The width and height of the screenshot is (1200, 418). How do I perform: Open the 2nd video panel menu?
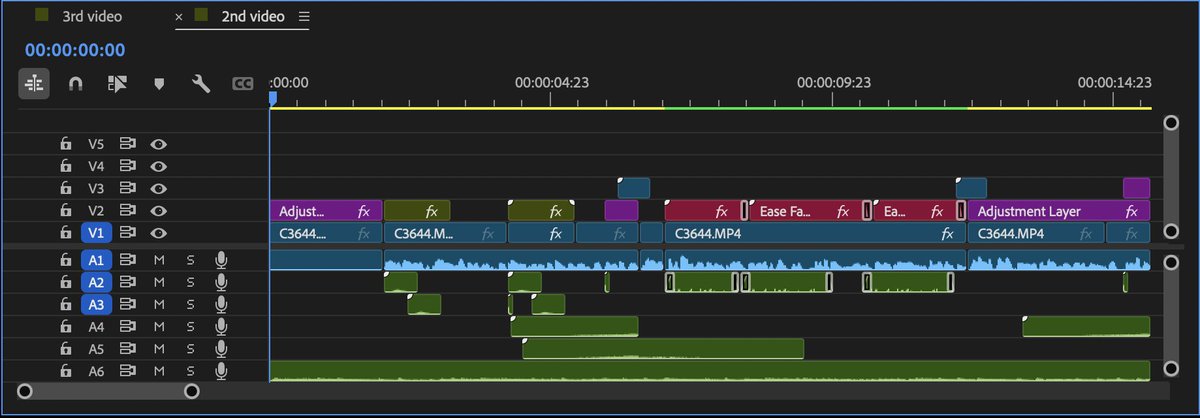pyautogui.click(x=304, y=17)
